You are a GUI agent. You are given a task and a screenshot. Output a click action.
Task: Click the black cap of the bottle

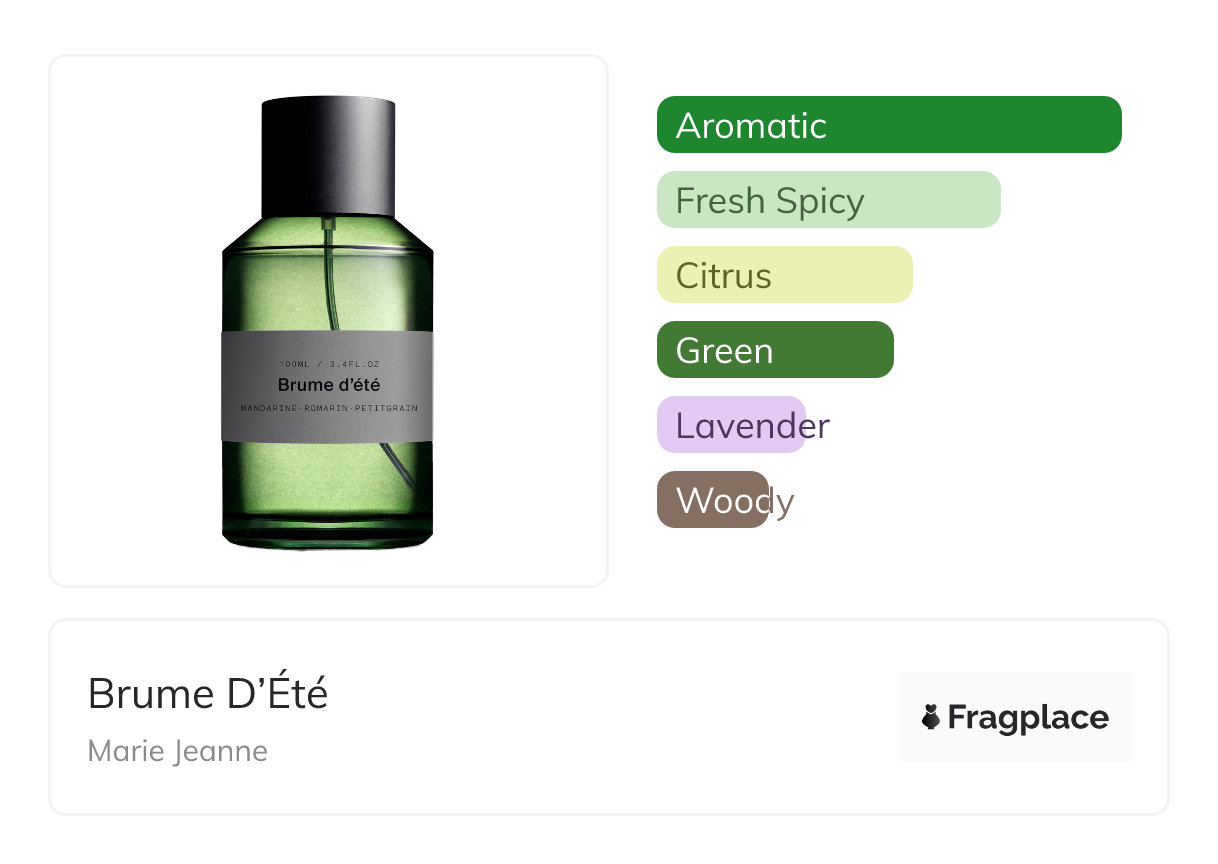[328, 157]
